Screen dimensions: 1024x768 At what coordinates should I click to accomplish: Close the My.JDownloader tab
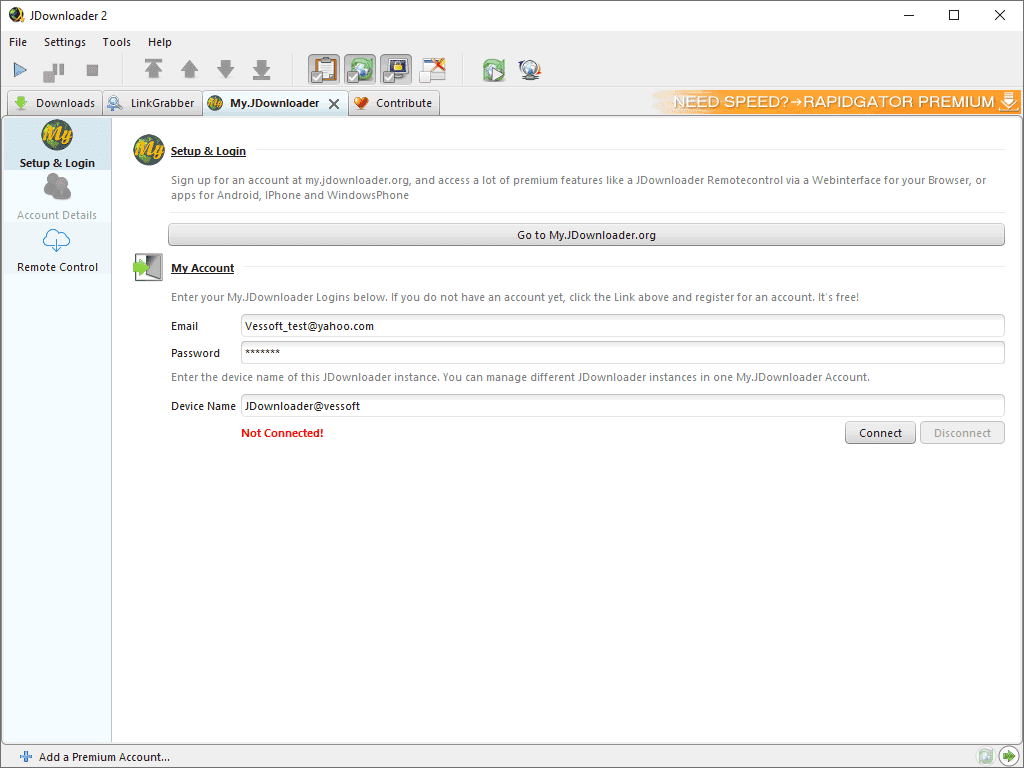point(334,104)
